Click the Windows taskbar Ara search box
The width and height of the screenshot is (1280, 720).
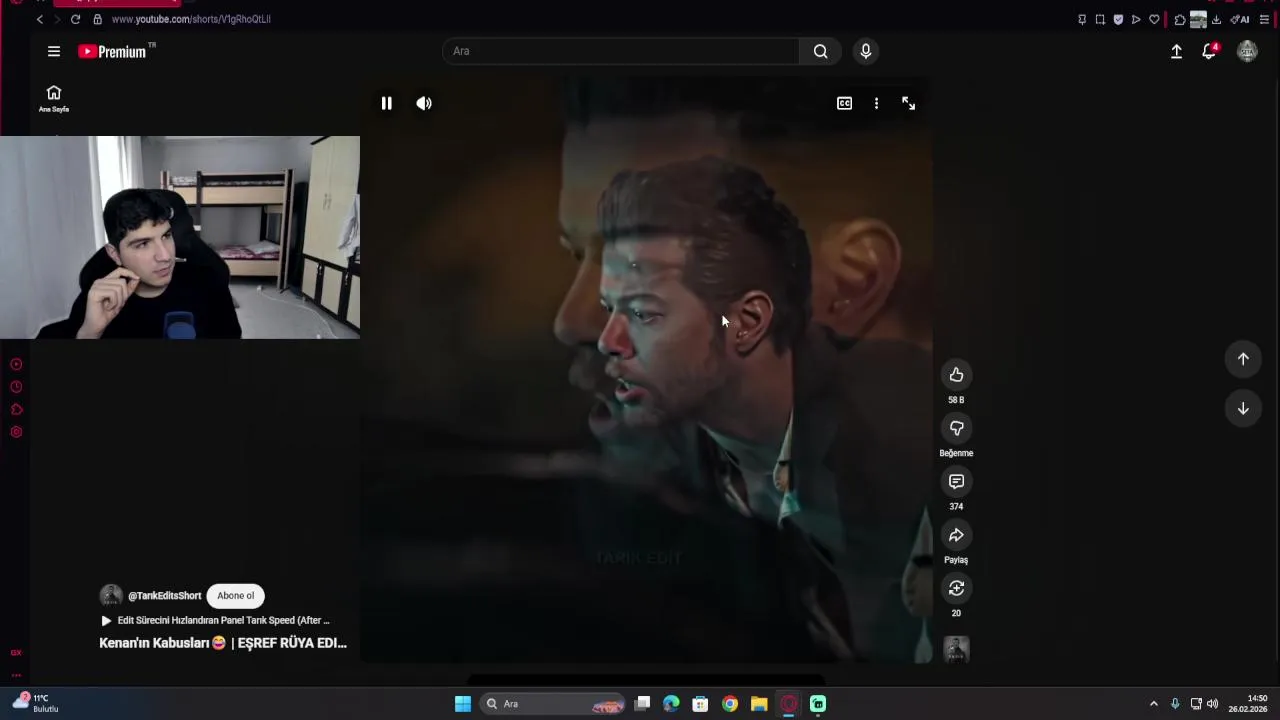coord(552,704)
